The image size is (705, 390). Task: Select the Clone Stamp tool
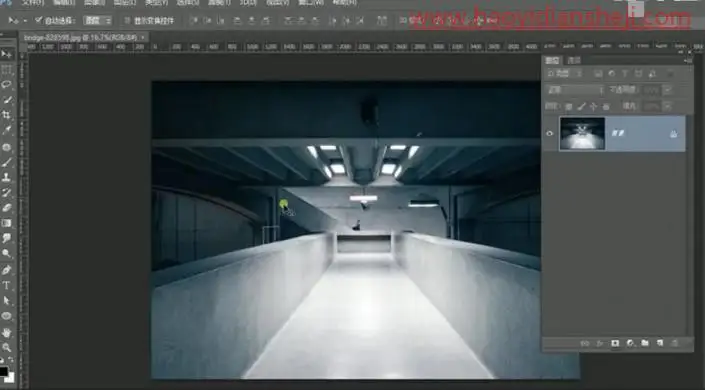pos(6,177)
